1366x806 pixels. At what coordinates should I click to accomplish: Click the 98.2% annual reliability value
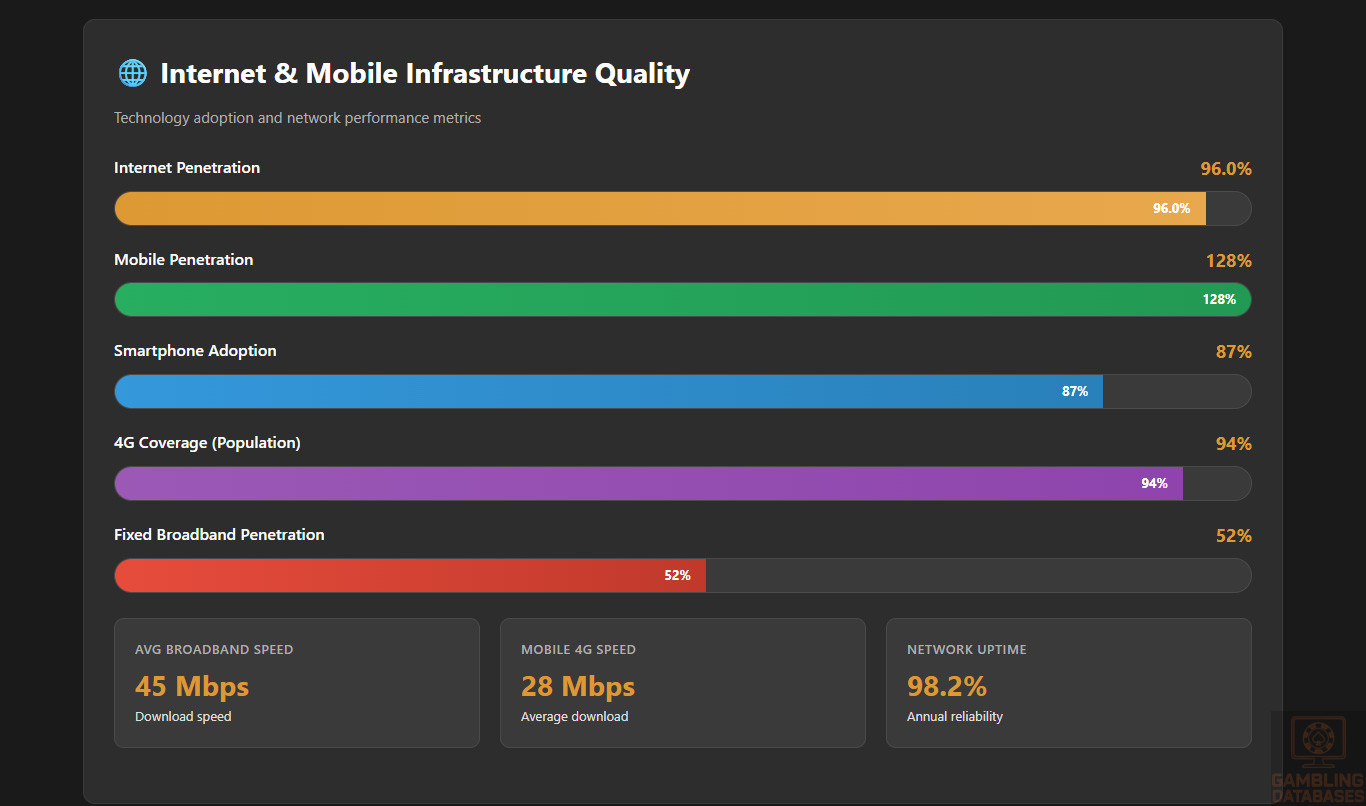pos(946,687)
